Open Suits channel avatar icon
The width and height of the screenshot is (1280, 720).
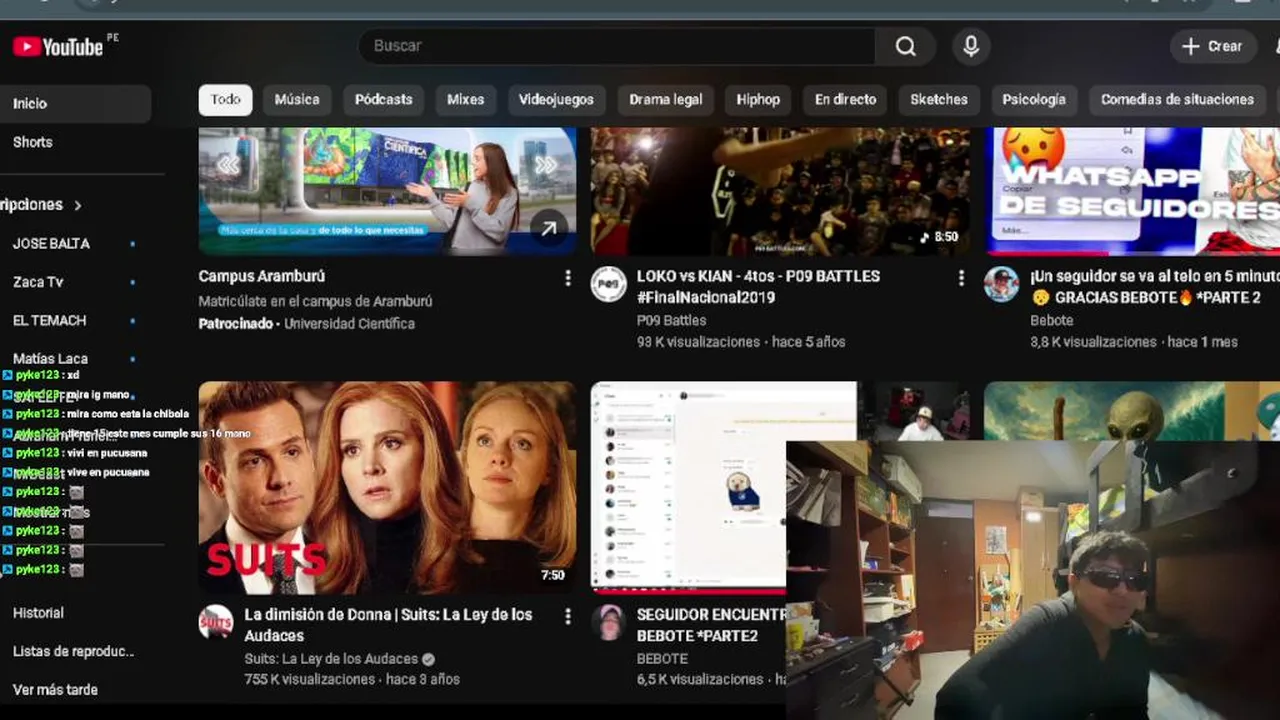(215, 622)
